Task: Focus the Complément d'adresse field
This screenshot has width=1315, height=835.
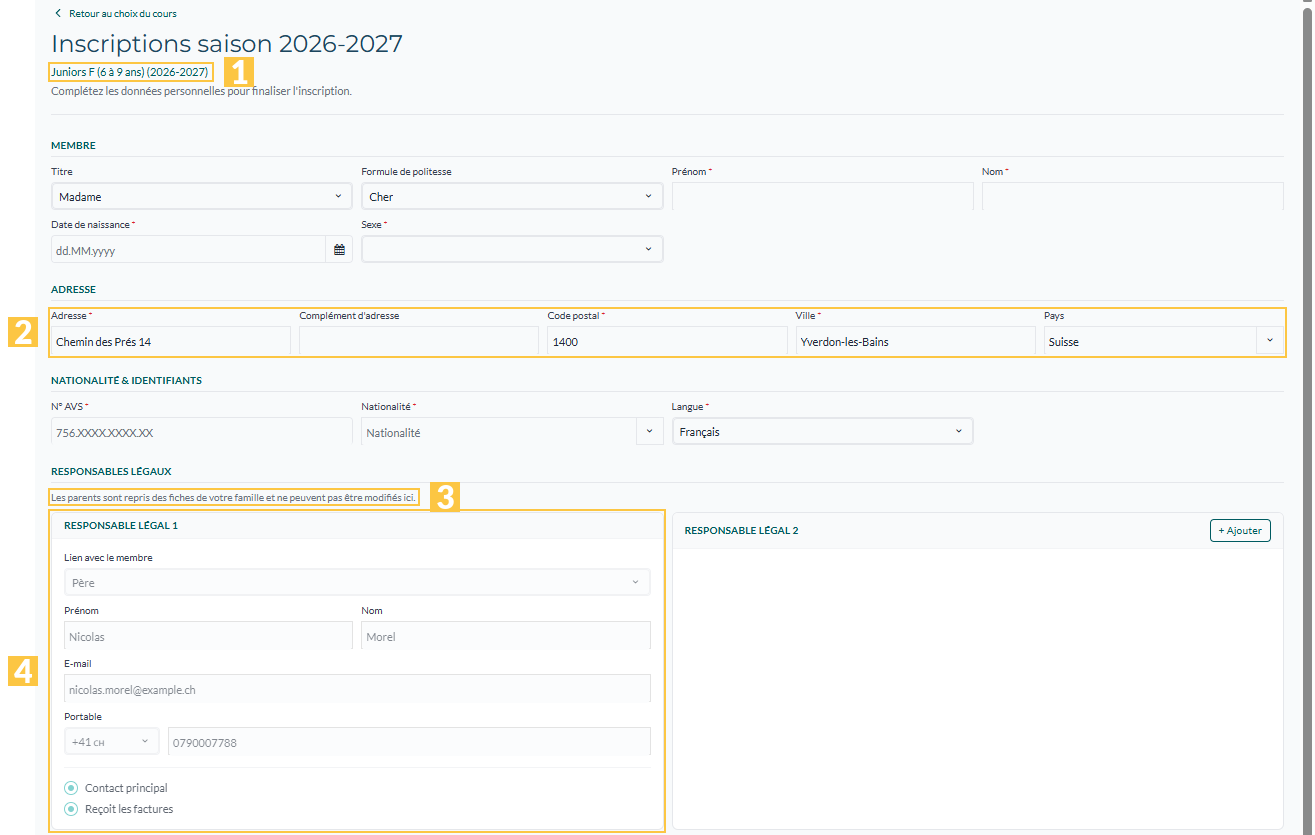Action: [419, 341]
